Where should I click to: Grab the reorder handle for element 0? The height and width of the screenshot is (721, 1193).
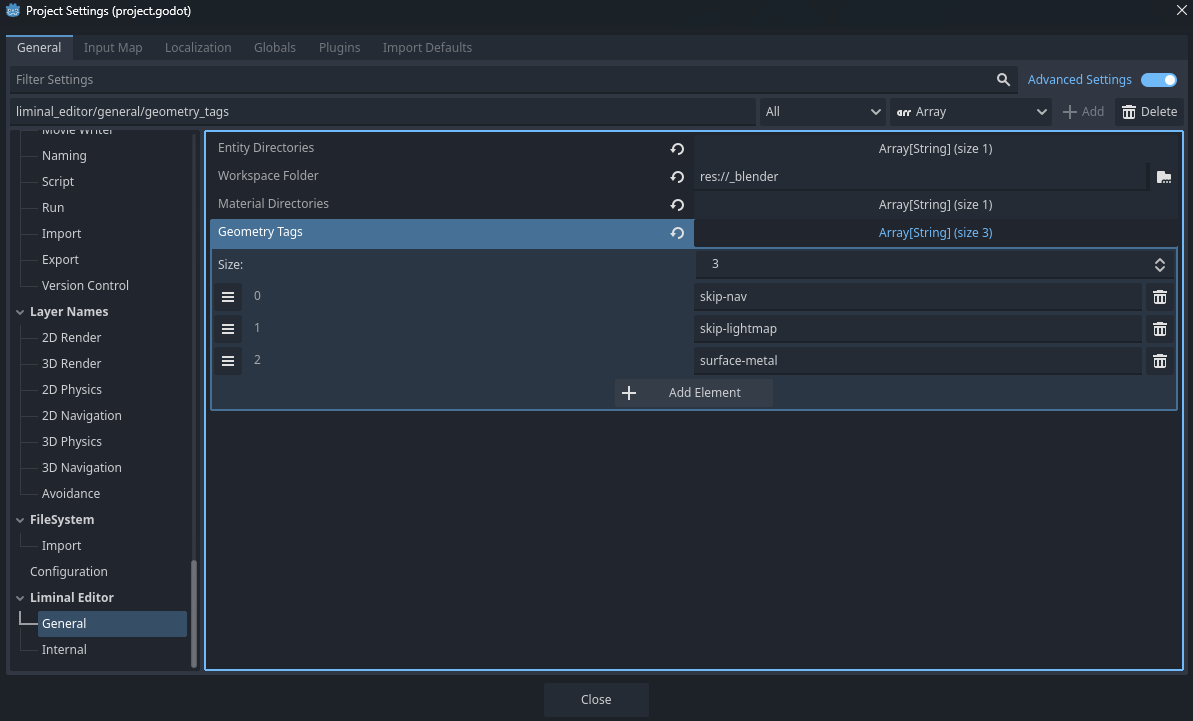click(227, 297)
